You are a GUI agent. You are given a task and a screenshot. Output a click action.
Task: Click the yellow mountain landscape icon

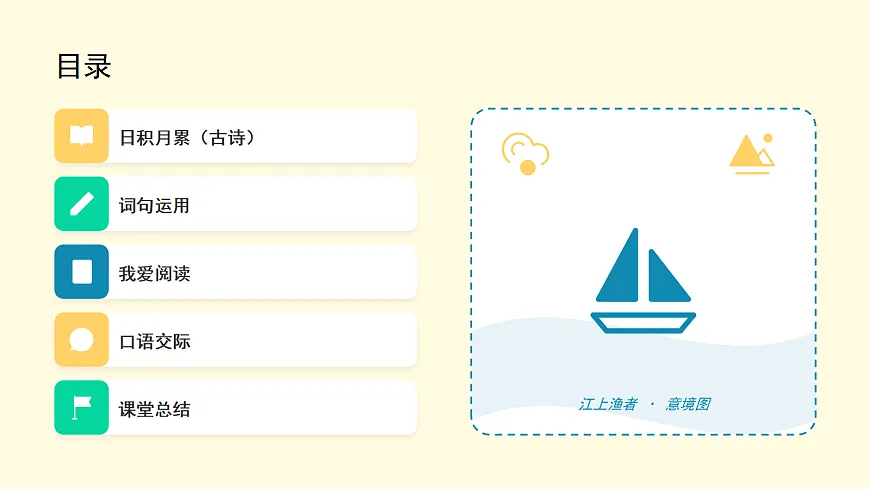pos(751,153)
